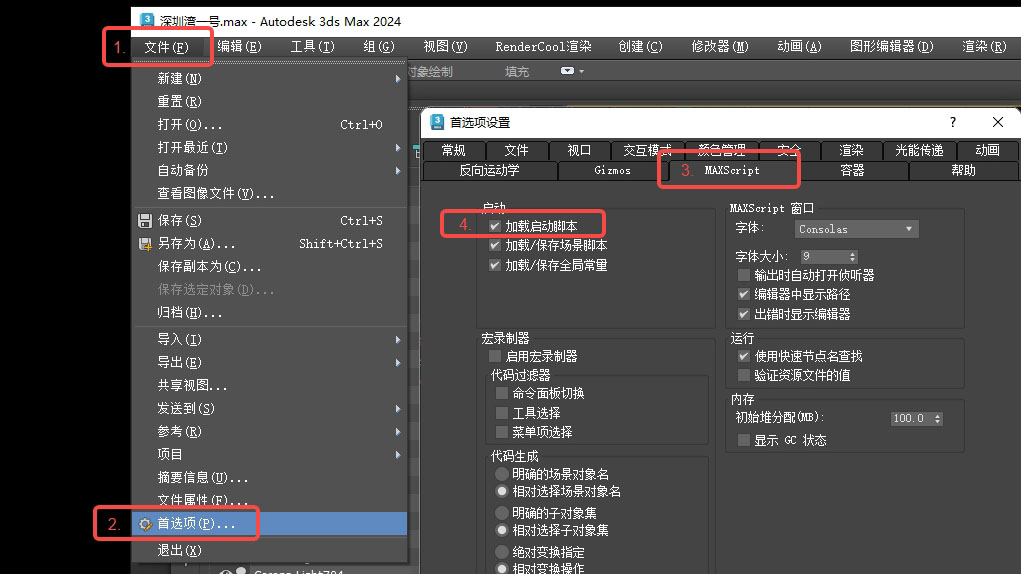Click the font size value field

824,256
